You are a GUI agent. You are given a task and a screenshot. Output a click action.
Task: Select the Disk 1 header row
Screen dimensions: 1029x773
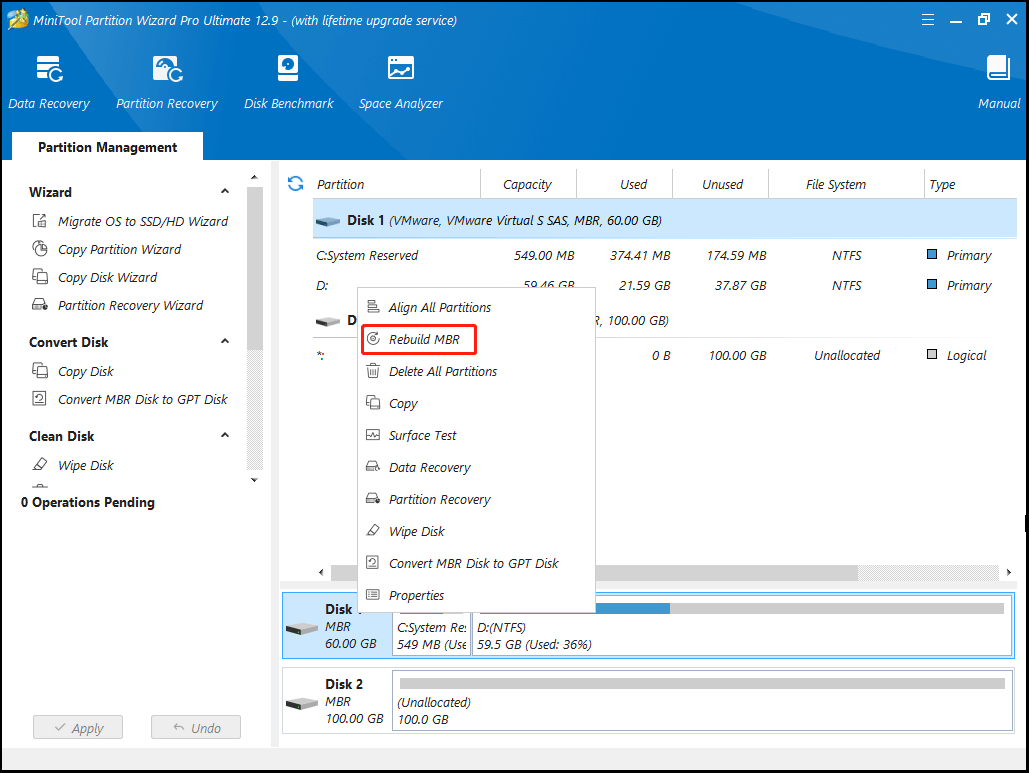coord(665,219)
